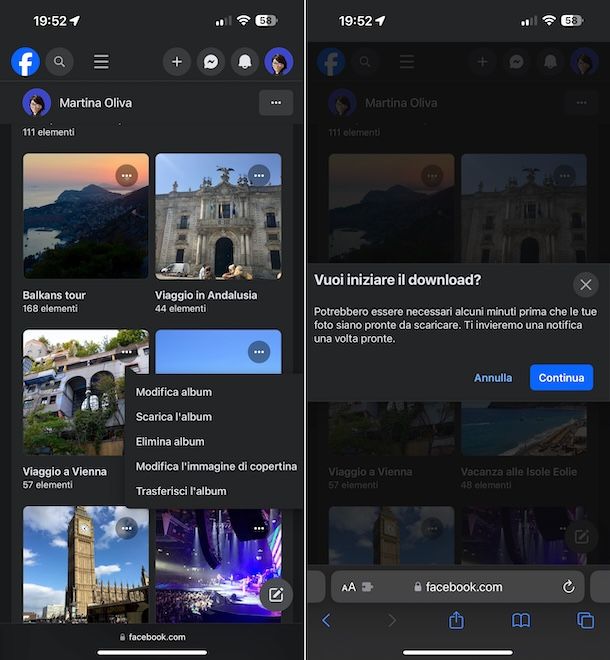Open Facebook home logo in left screen

[x=25, y=62]
